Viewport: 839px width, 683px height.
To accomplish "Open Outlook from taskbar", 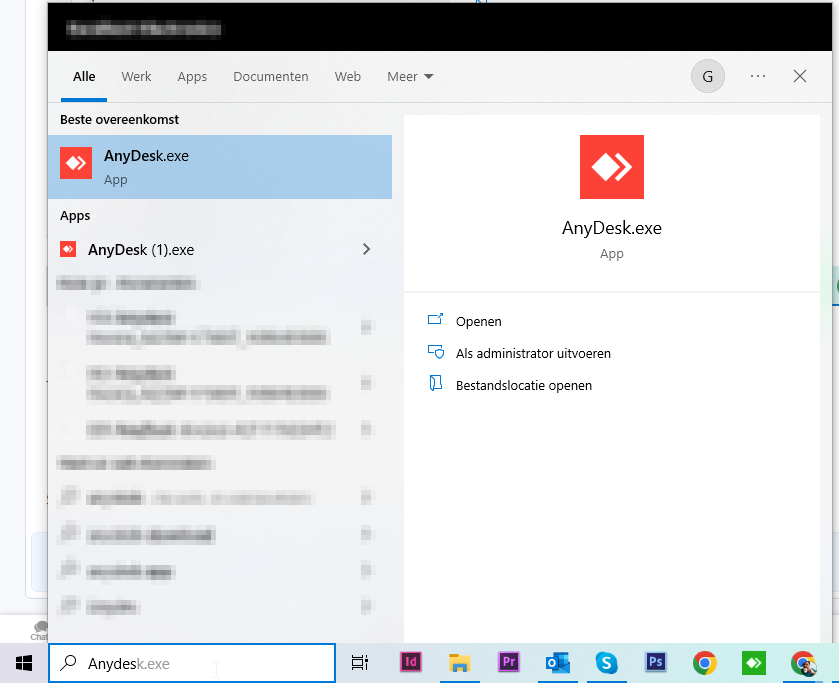I will pyautogui.click(x=558, y=663).
